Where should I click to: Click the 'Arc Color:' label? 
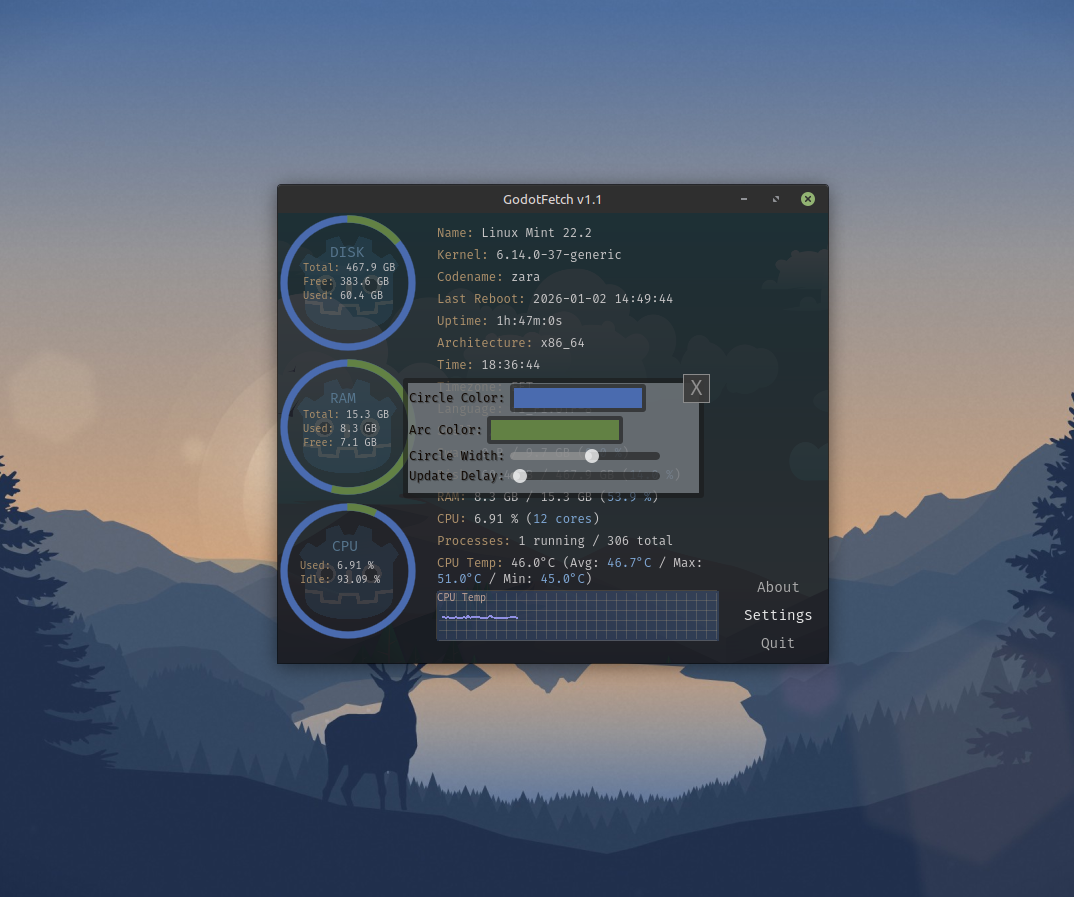[x=445, y=430]
